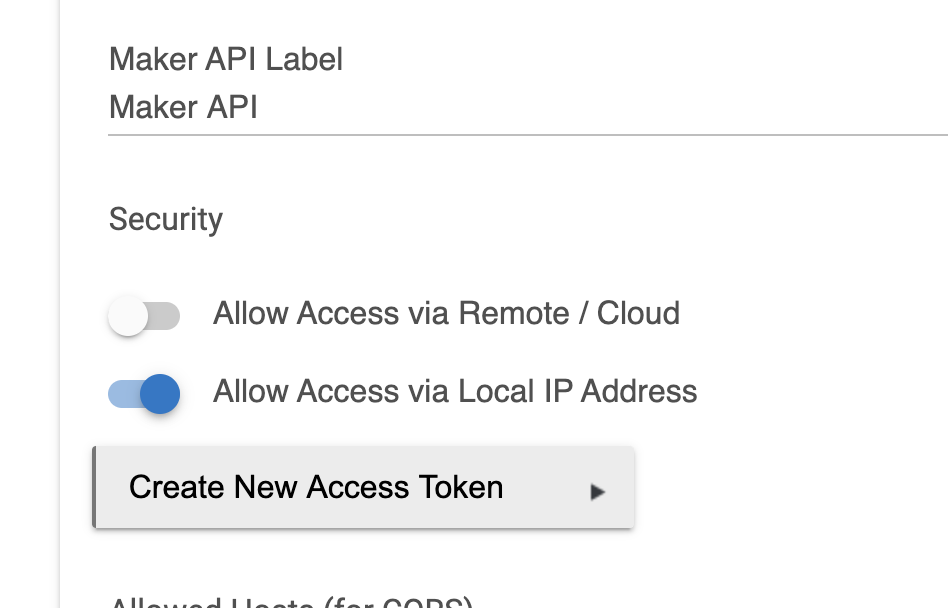Expand the Create New Access Token disclosure arrow
This screenshot has width=948, height=608.
tap(597, 491)
